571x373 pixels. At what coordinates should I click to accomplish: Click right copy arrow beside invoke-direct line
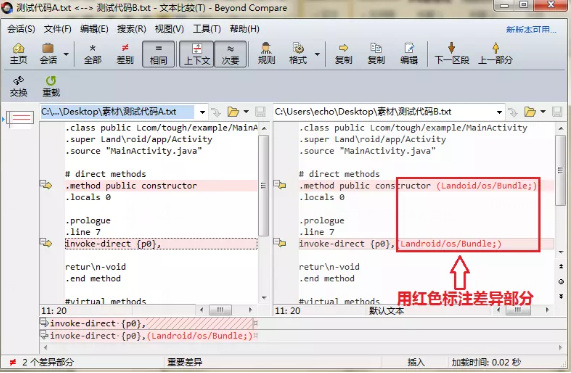click(x=280, y=243)
